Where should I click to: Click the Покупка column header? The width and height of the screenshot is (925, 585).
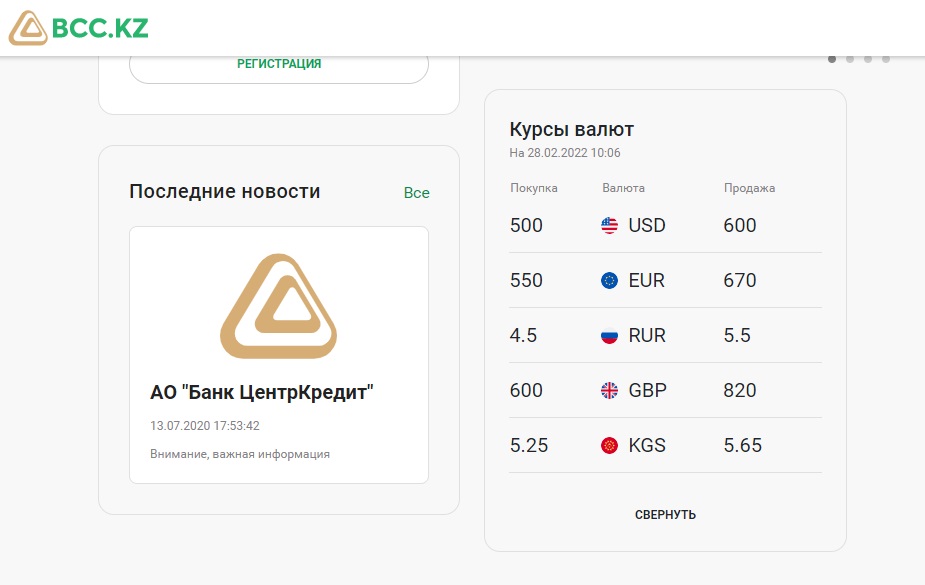click(534, 188)
